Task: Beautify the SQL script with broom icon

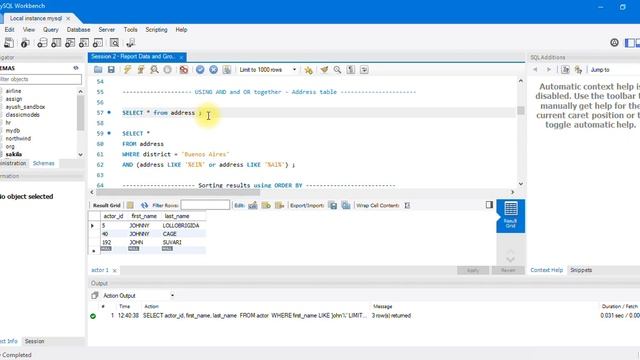Action: point(324,70)
